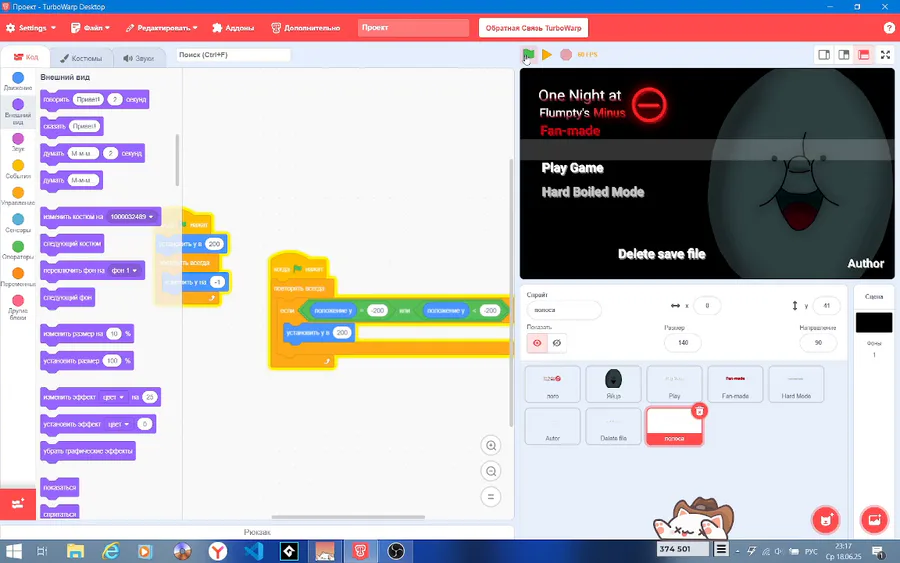Viewport: 900px width, 563px height.
Task: Select the Другие блоки category
Action: [x=18, y=307]
